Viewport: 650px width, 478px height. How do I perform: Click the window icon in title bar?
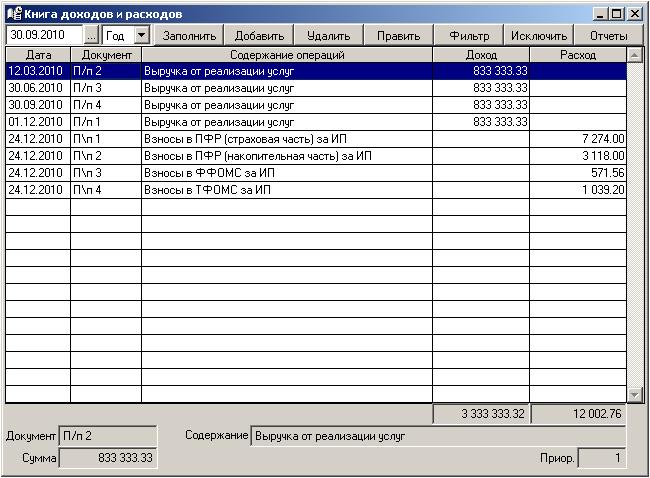pos(13,14)
